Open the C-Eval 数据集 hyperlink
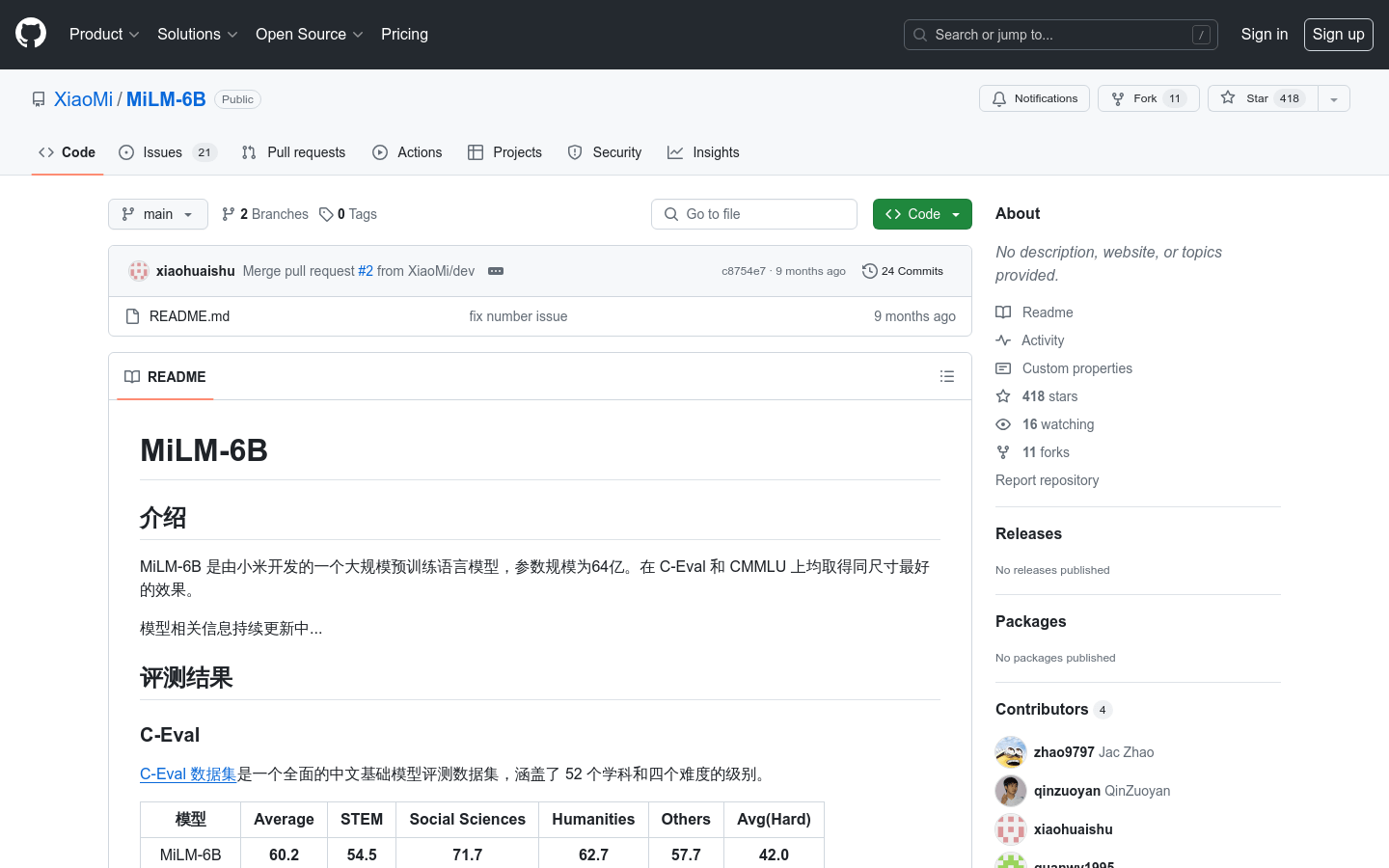Screen dimensions: 1389x868 [x=188, y=773]
